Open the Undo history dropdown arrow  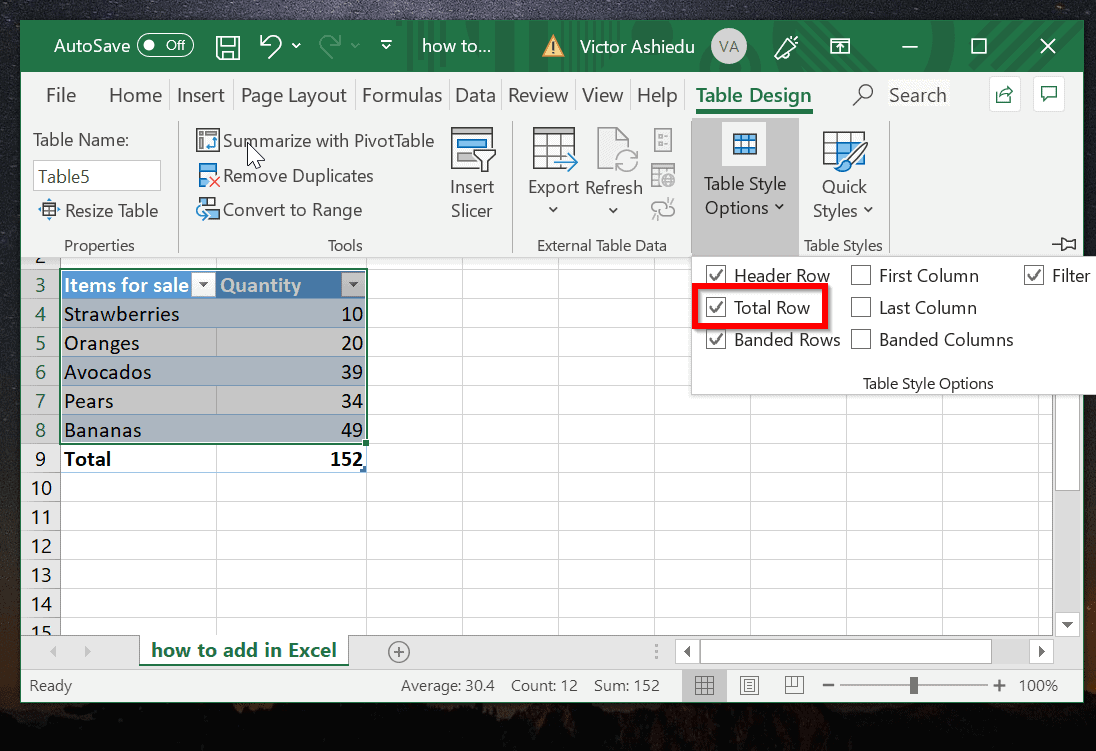296,46
